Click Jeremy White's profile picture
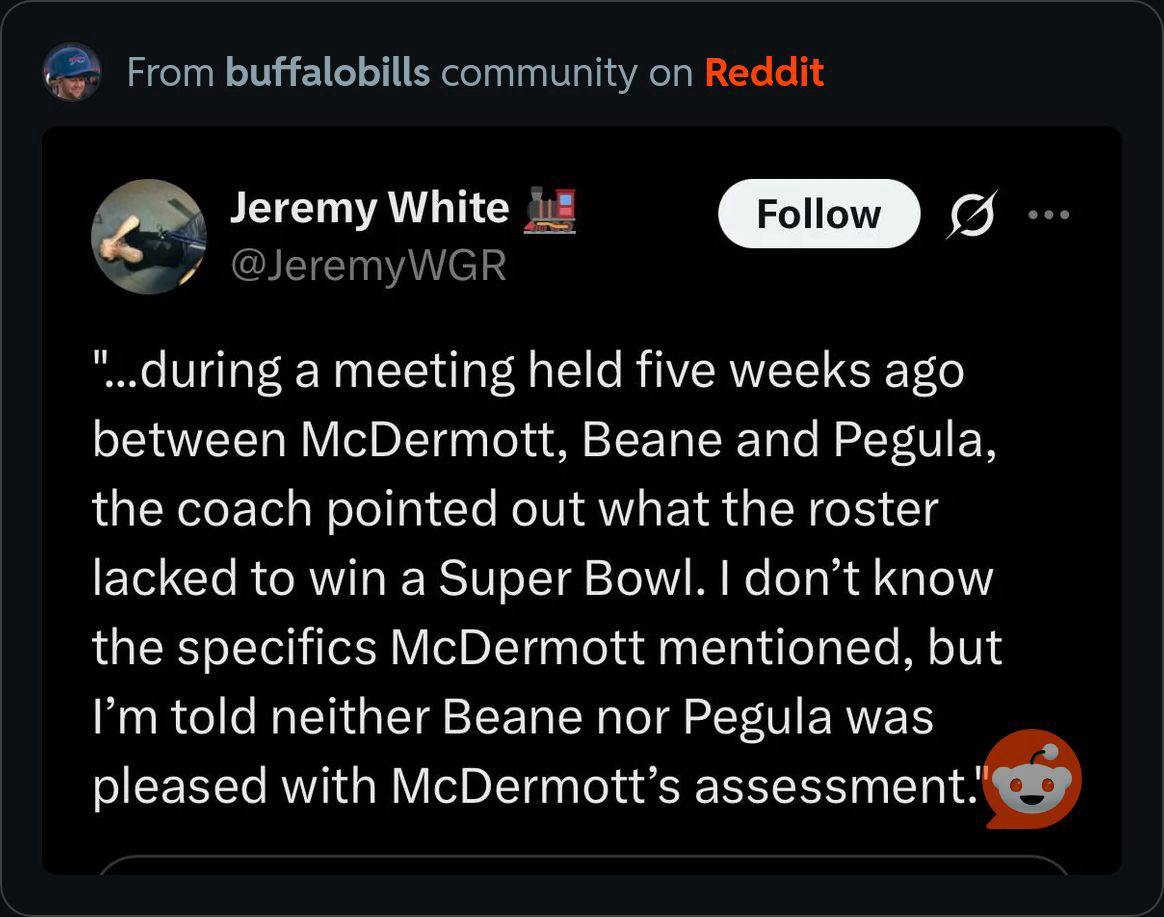Image resolution: width=1164 pixels, height=917 pixels. pyautogui.click(x=148, y=237)
